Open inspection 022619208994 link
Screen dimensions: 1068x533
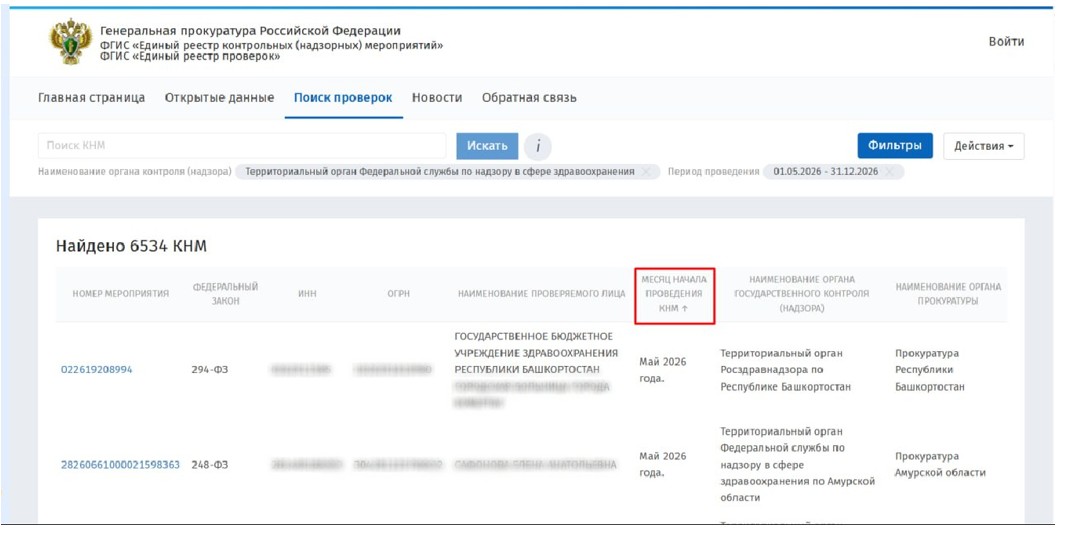pyautogui.click(x=97, y=370)
